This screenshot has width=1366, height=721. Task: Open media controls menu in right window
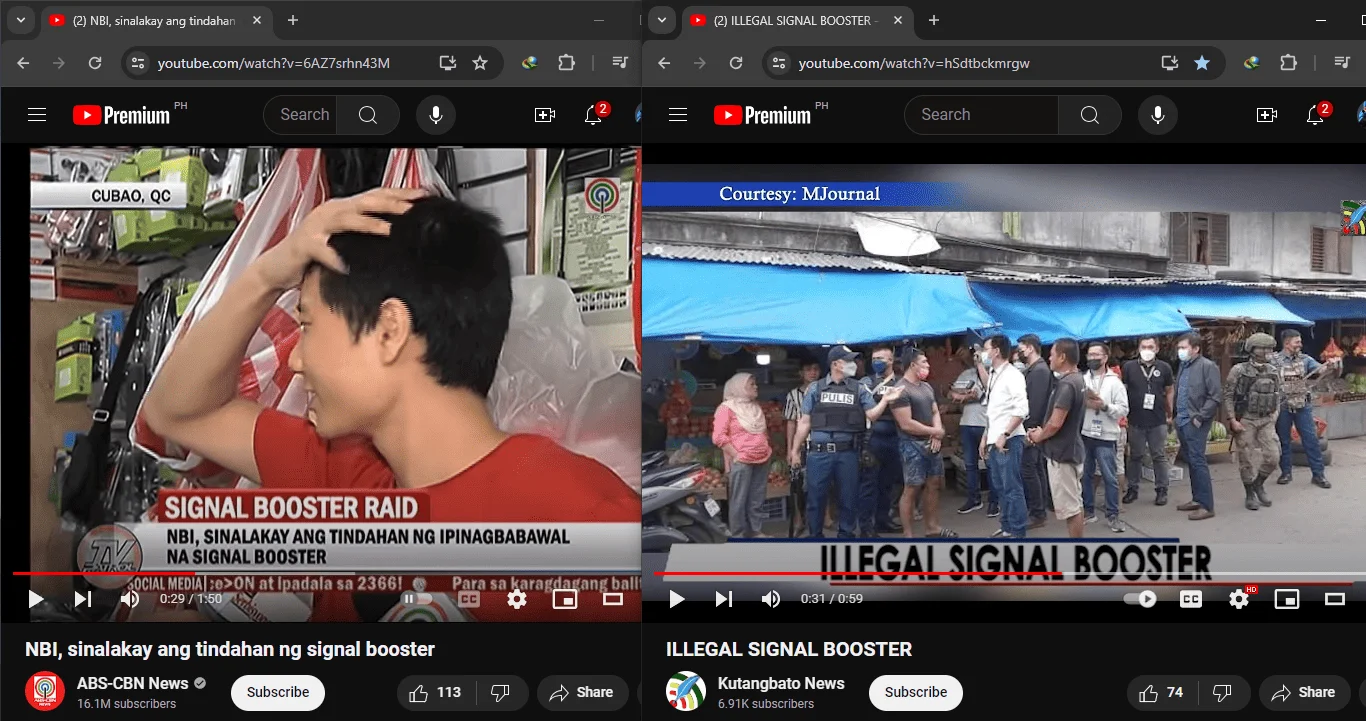tap(1343, 63)
